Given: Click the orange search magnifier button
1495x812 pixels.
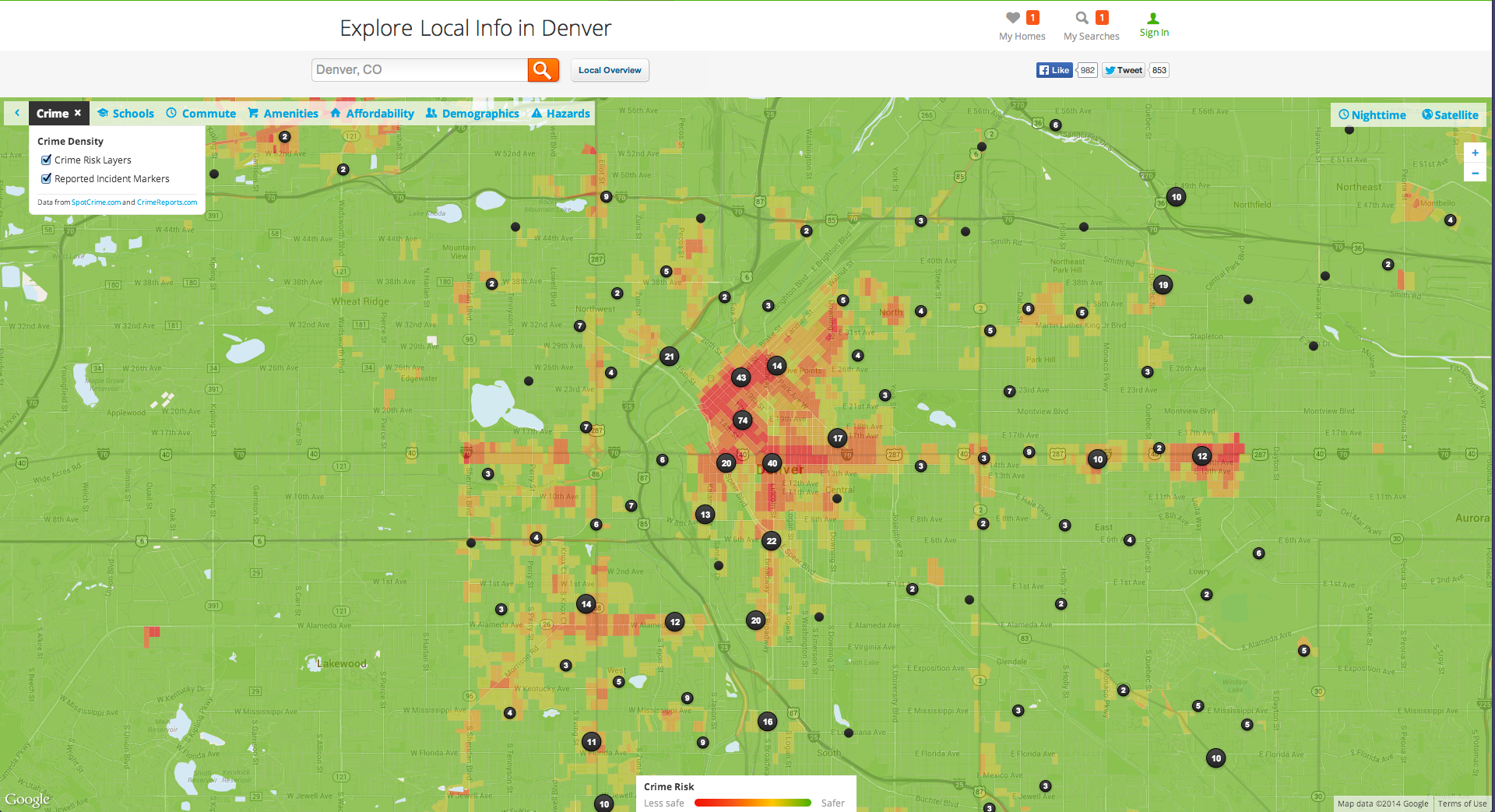Looking at the screenshot, I should [543, 70].
